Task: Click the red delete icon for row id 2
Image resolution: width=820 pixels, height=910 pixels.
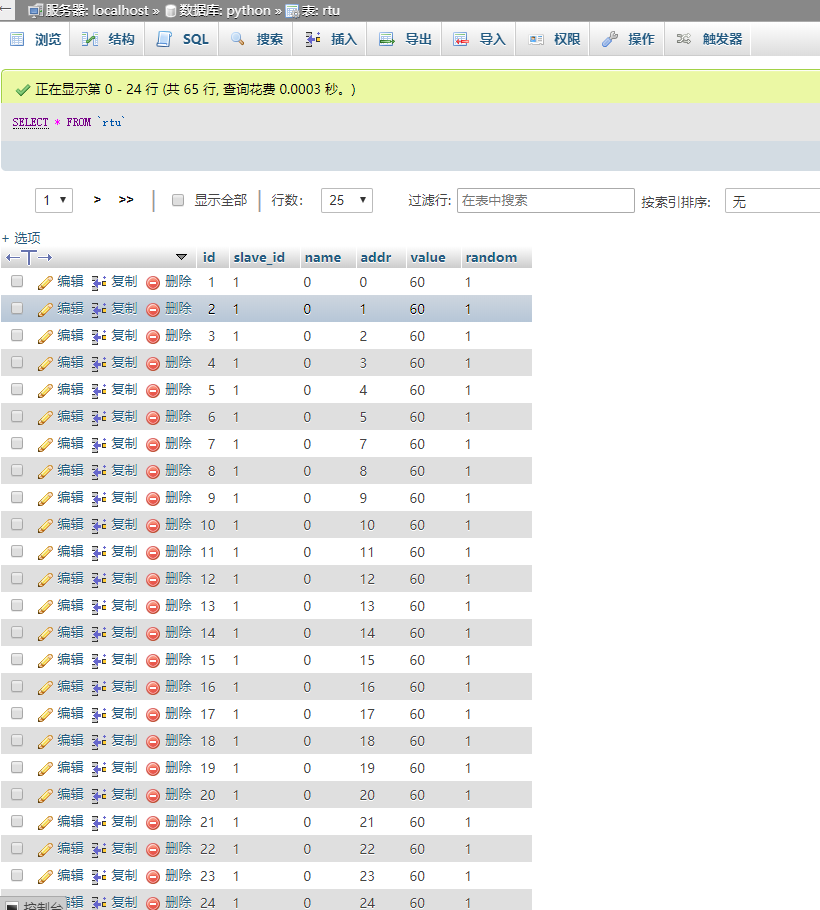Action: [153, 310]
